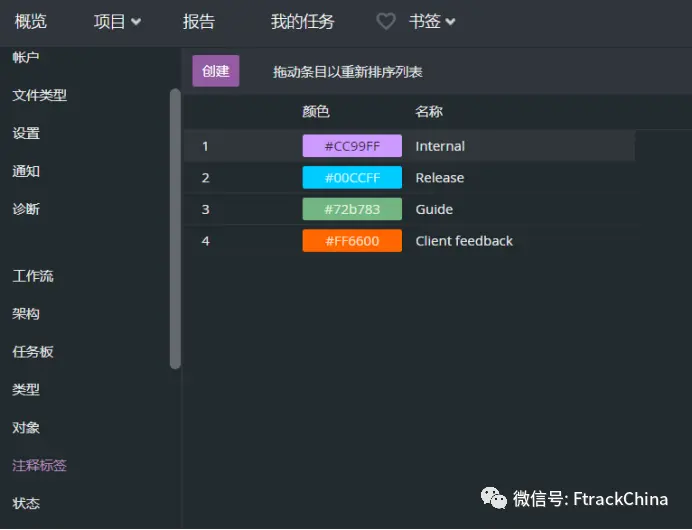Click row number 3 cell

click(x=205, y=209)
